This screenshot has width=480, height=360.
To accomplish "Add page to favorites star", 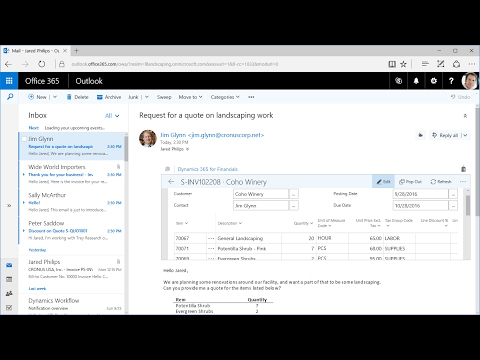I will pyautogui.click(x=403, y=64).
